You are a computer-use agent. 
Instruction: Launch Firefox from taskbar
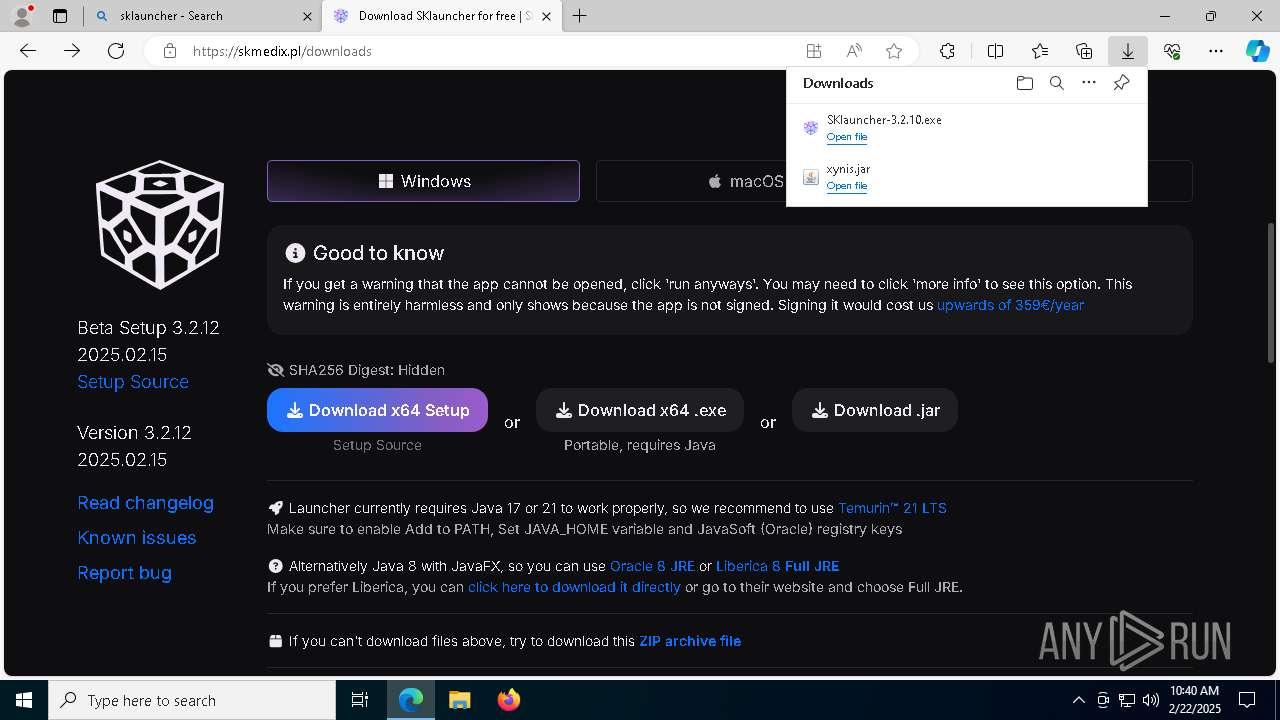coord(509,700)
